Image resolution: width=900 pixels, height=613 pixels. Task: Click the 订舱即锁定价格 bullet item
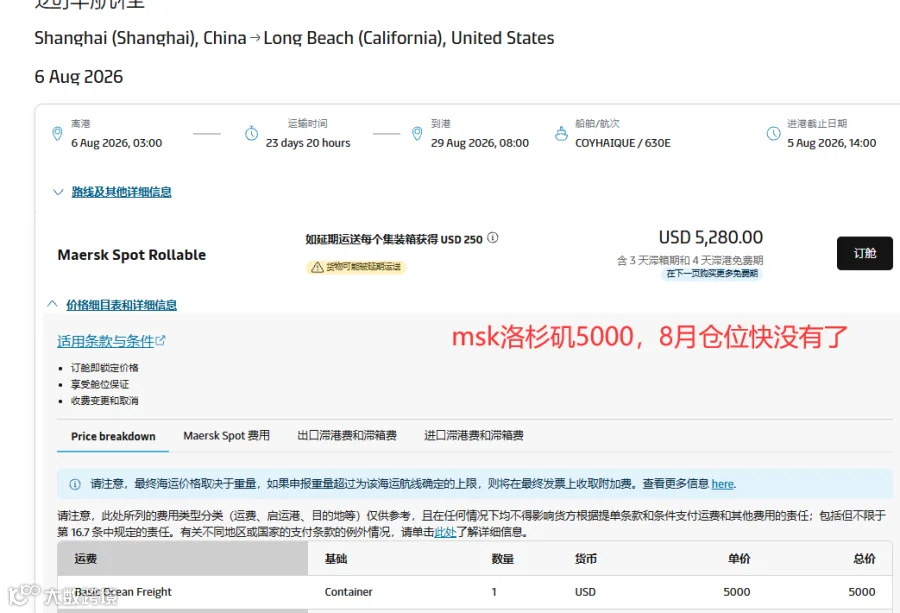click(104, 368)
